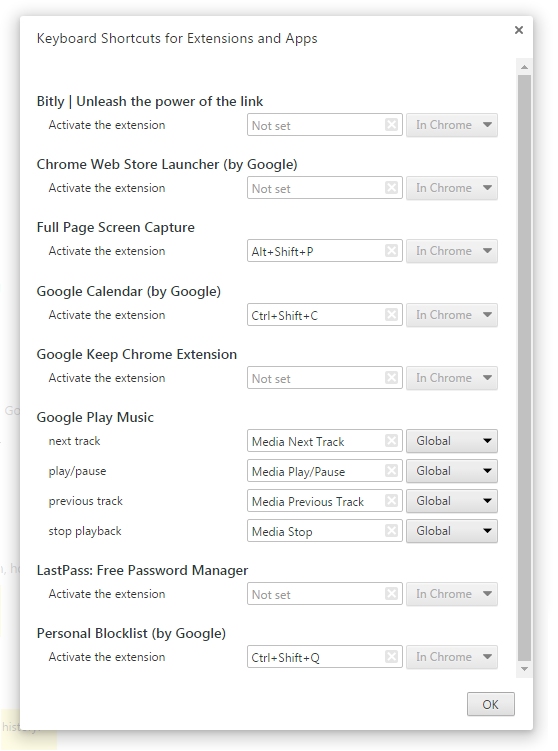Clear the Bitly shortcut with the X icon

point(391,125)
